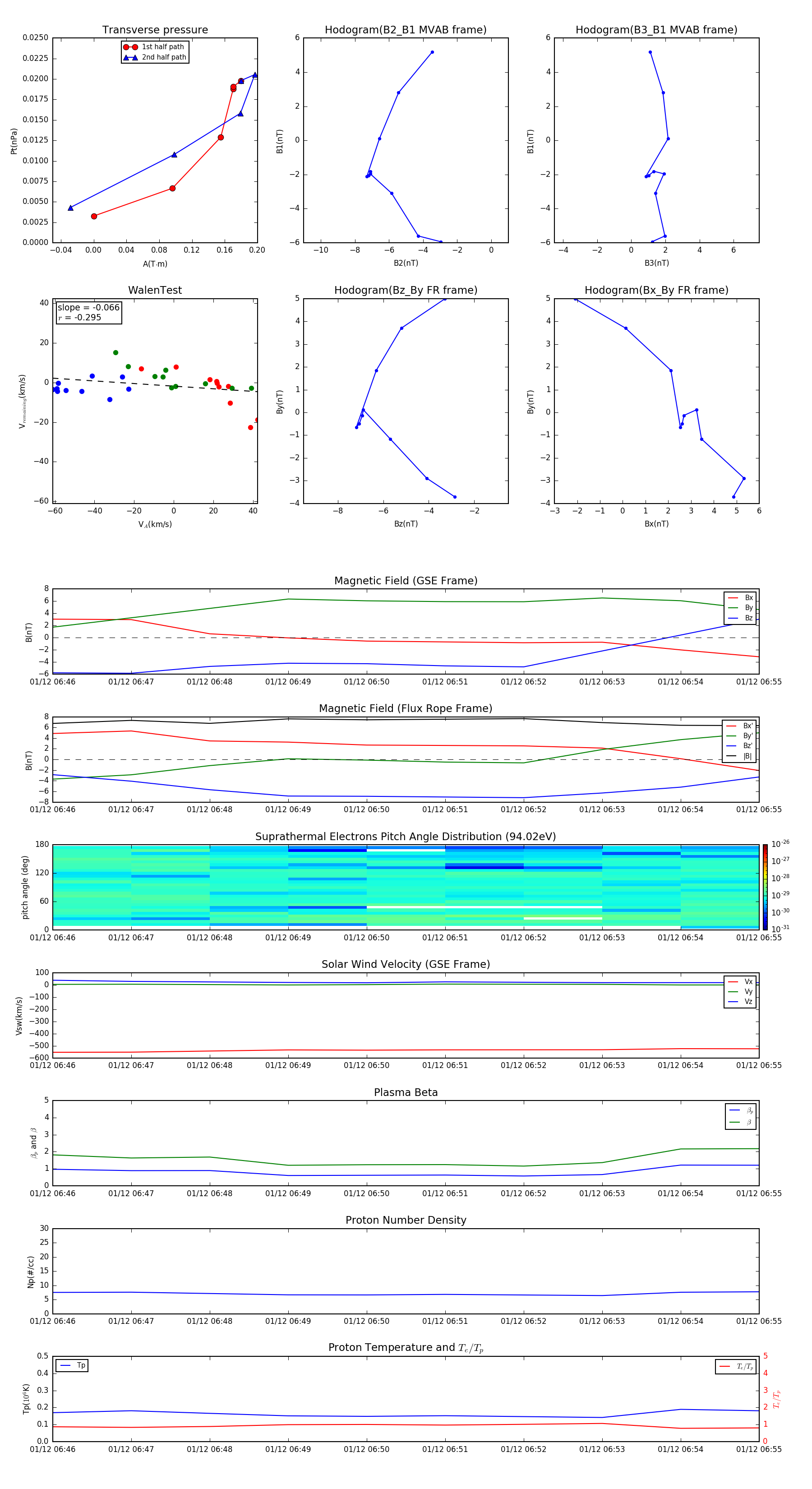This screenshot has height=1489, width=812.
Task: Click the Hodogram(Bx_By FR frame) title
Action: 656,290
